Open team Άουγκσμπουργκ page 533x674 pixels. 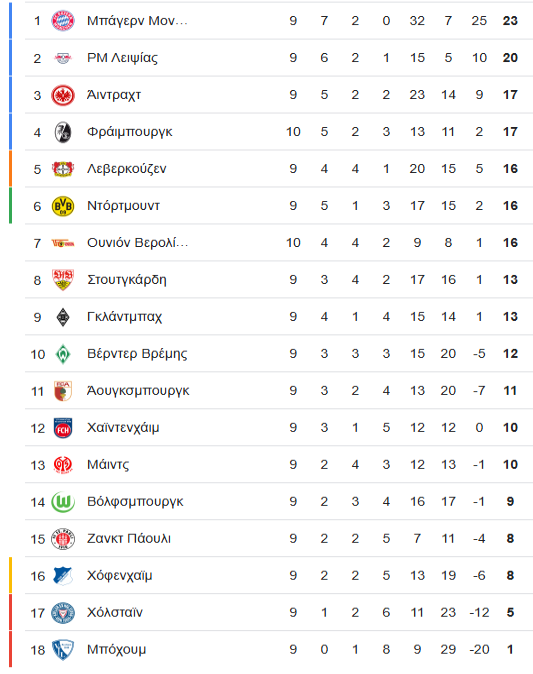click(x=138, y=391)
